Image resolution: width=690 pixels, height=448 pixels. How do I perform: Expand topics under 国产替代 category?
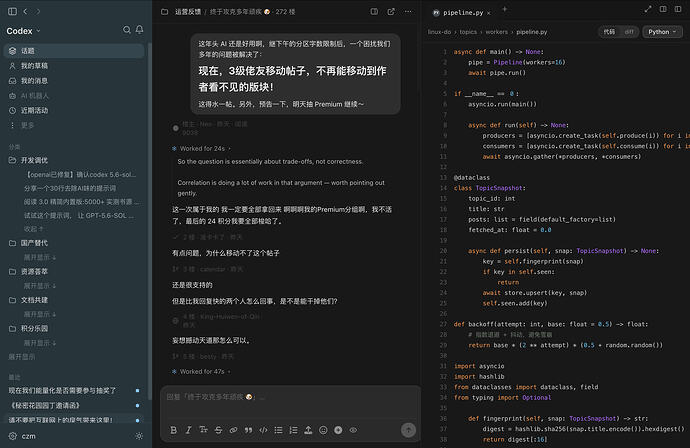click(40, 257)
